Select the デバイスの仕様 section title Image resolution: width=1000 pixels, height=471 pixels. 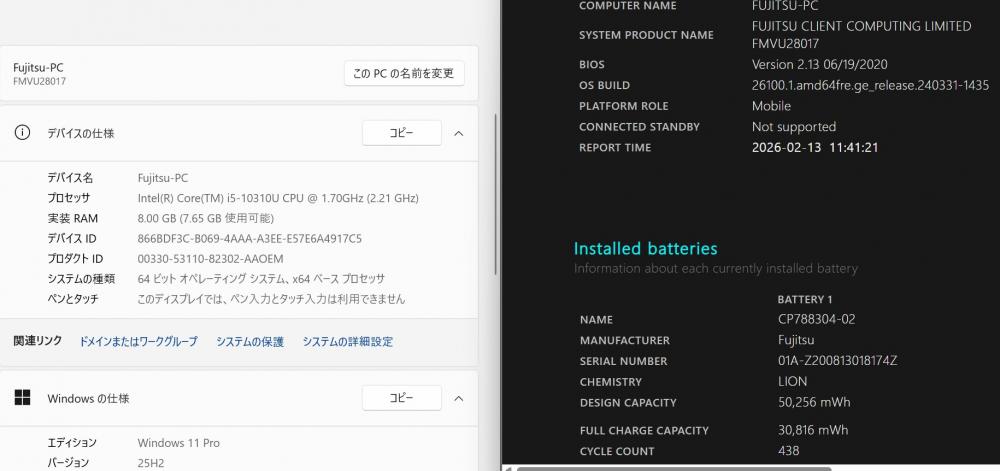[x=81, y=133]
